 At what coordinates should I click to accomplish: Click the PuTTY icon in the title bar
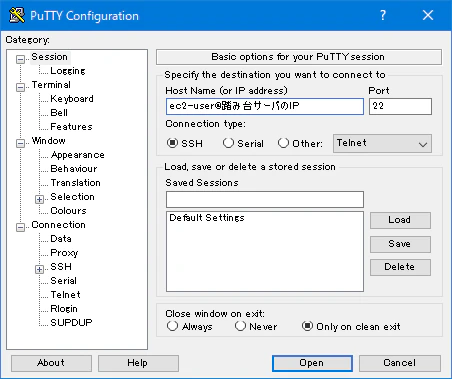(x=17, y=15)
